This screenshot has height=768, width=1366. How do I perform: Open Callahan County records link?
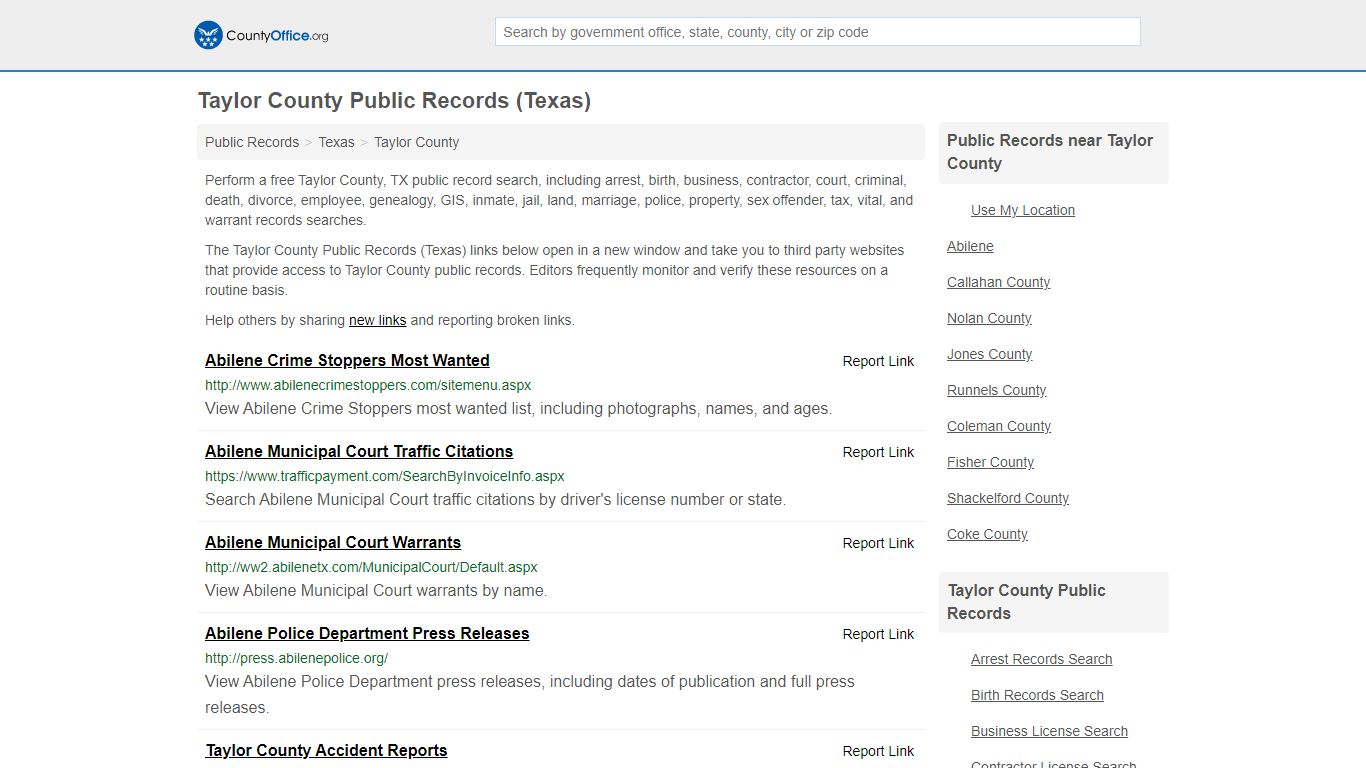tap(998, 282)
